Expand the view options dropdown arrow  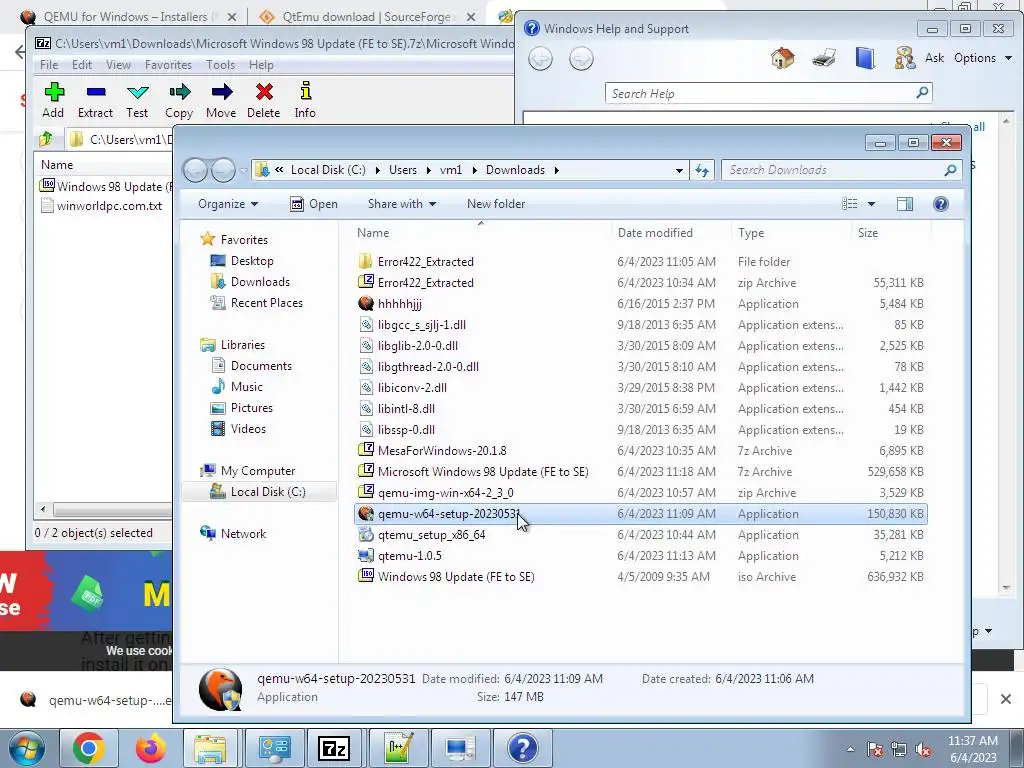click(x=871, y=204)
